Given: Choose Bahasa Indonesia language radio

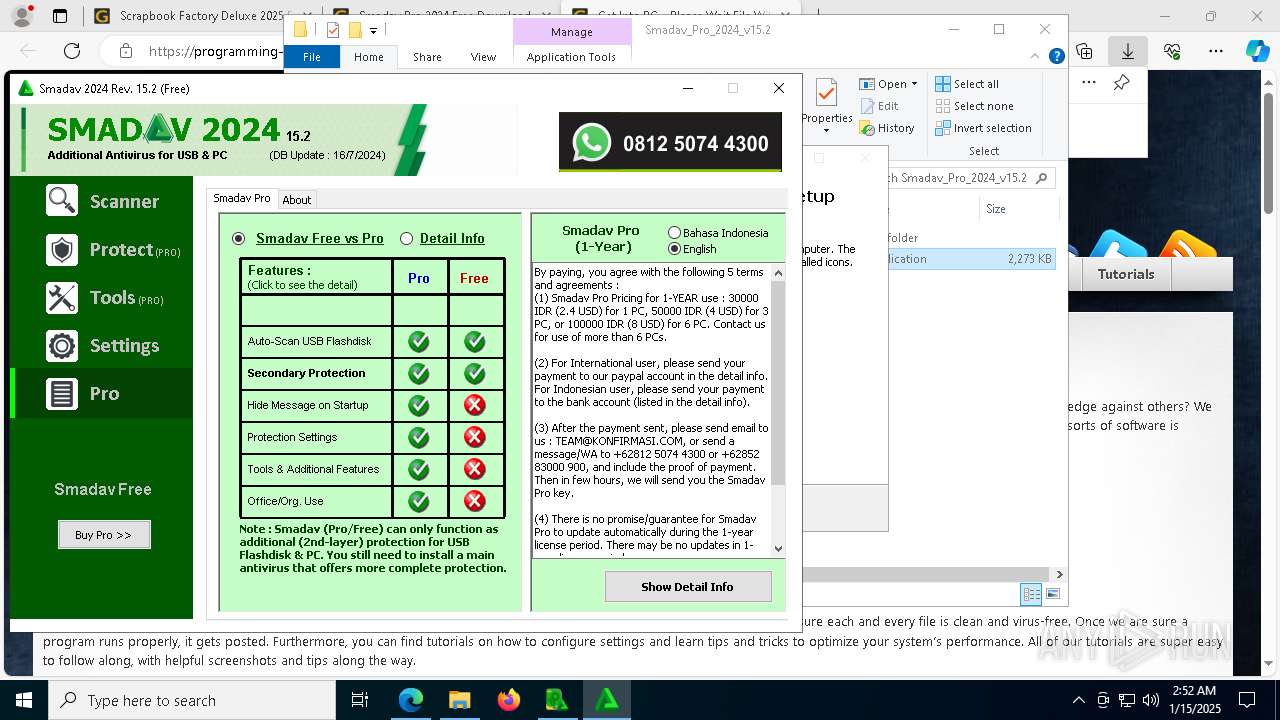Looking at the screenshot, I should [x=674, y=233].
